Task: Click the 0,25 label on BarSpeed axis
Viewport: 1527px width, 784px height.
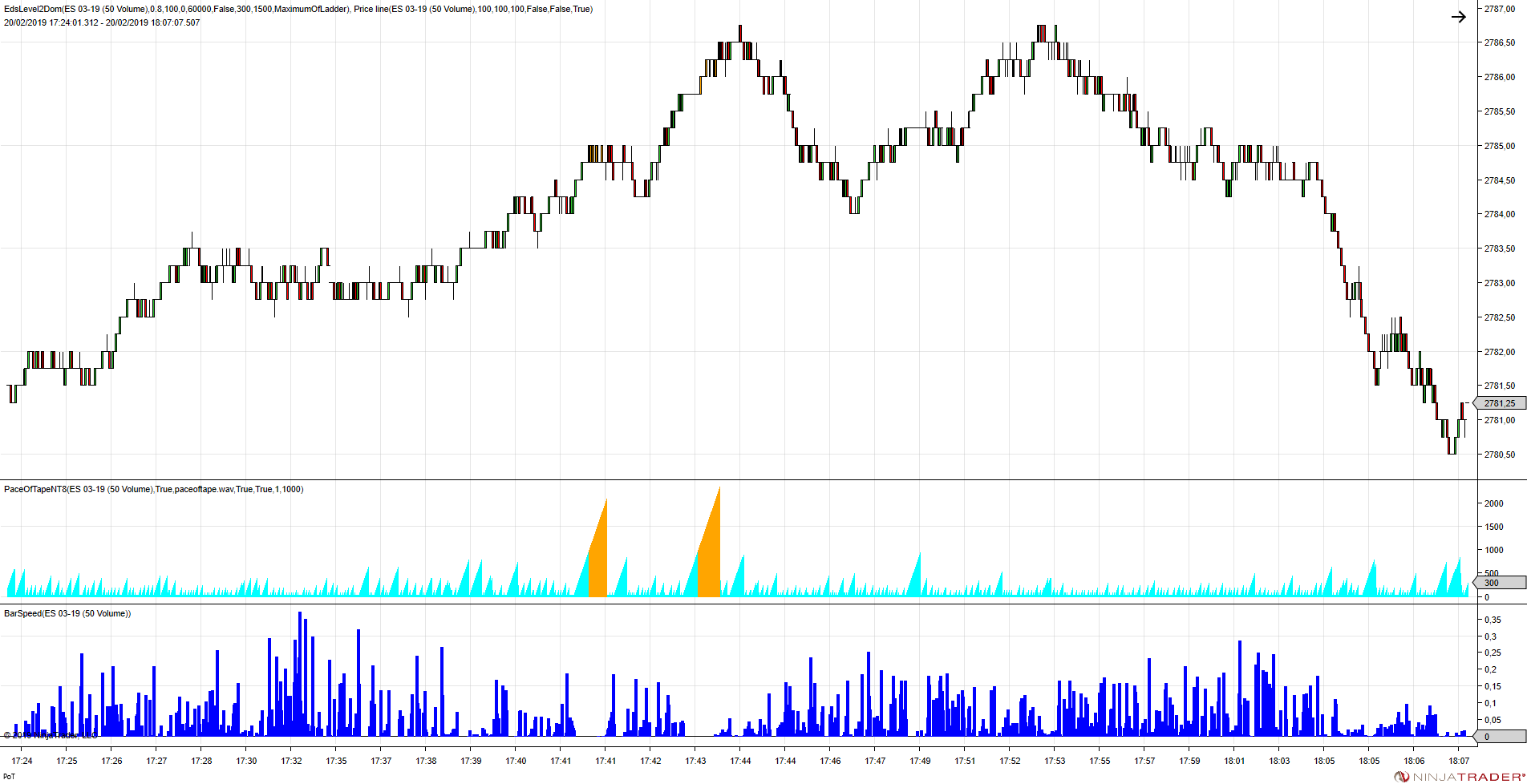Action: click(x=1493, y=653)
